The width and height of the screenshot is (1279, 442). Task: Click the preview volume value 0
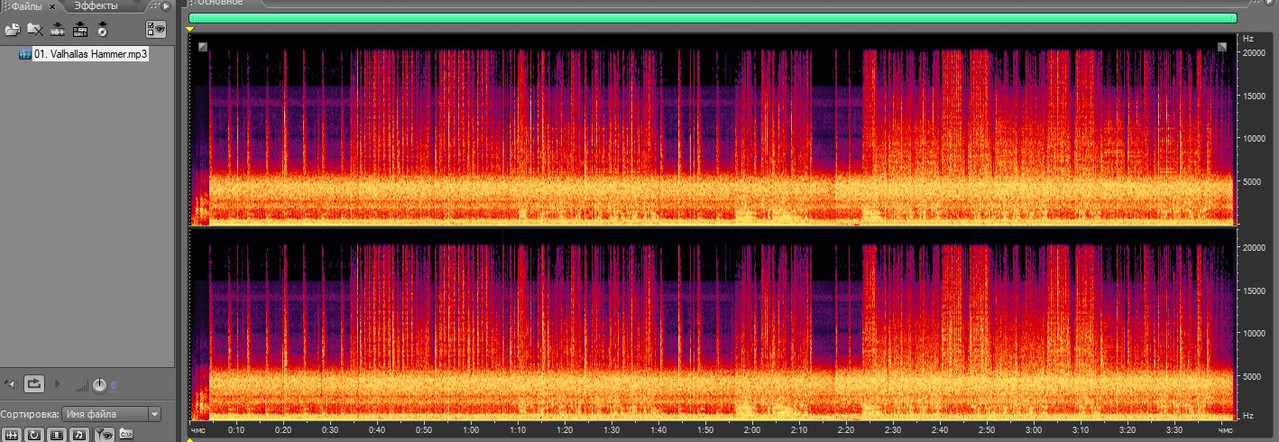113,385
